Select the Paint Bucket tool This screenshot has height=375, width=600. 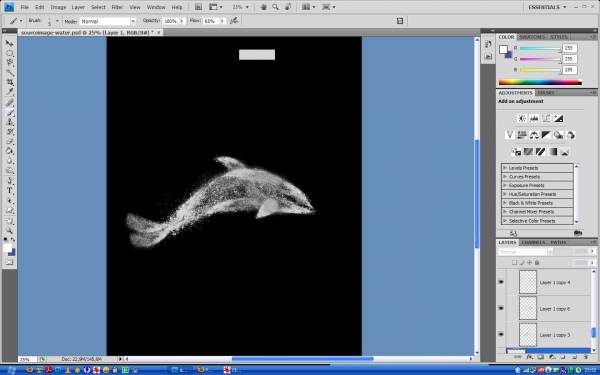9,151
